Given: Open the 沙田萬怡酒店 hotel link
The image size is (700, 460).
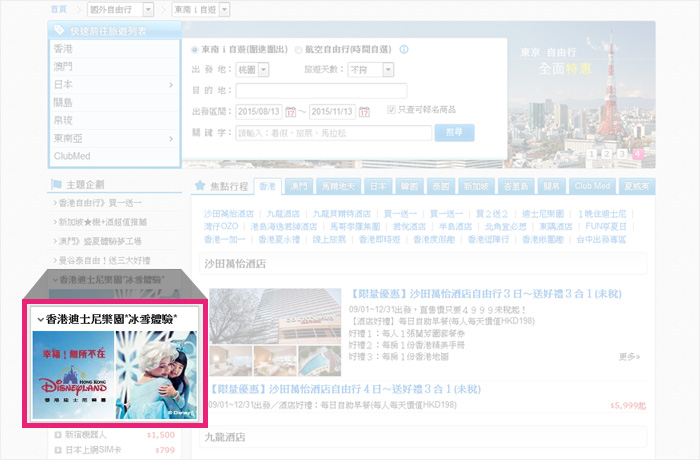Looking at the screenshot, I should click(230, 214).
